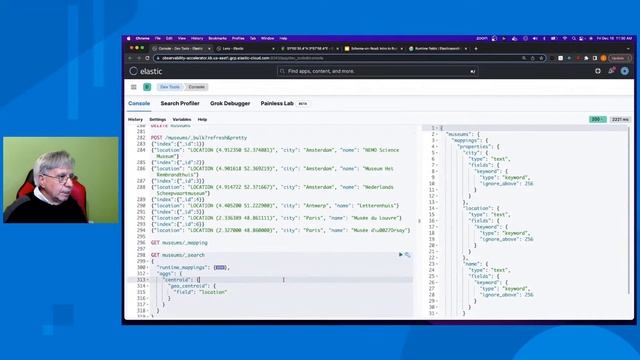Collapse the city fold at response line 5
Viewport: 640px width, 360px height.
437,153
